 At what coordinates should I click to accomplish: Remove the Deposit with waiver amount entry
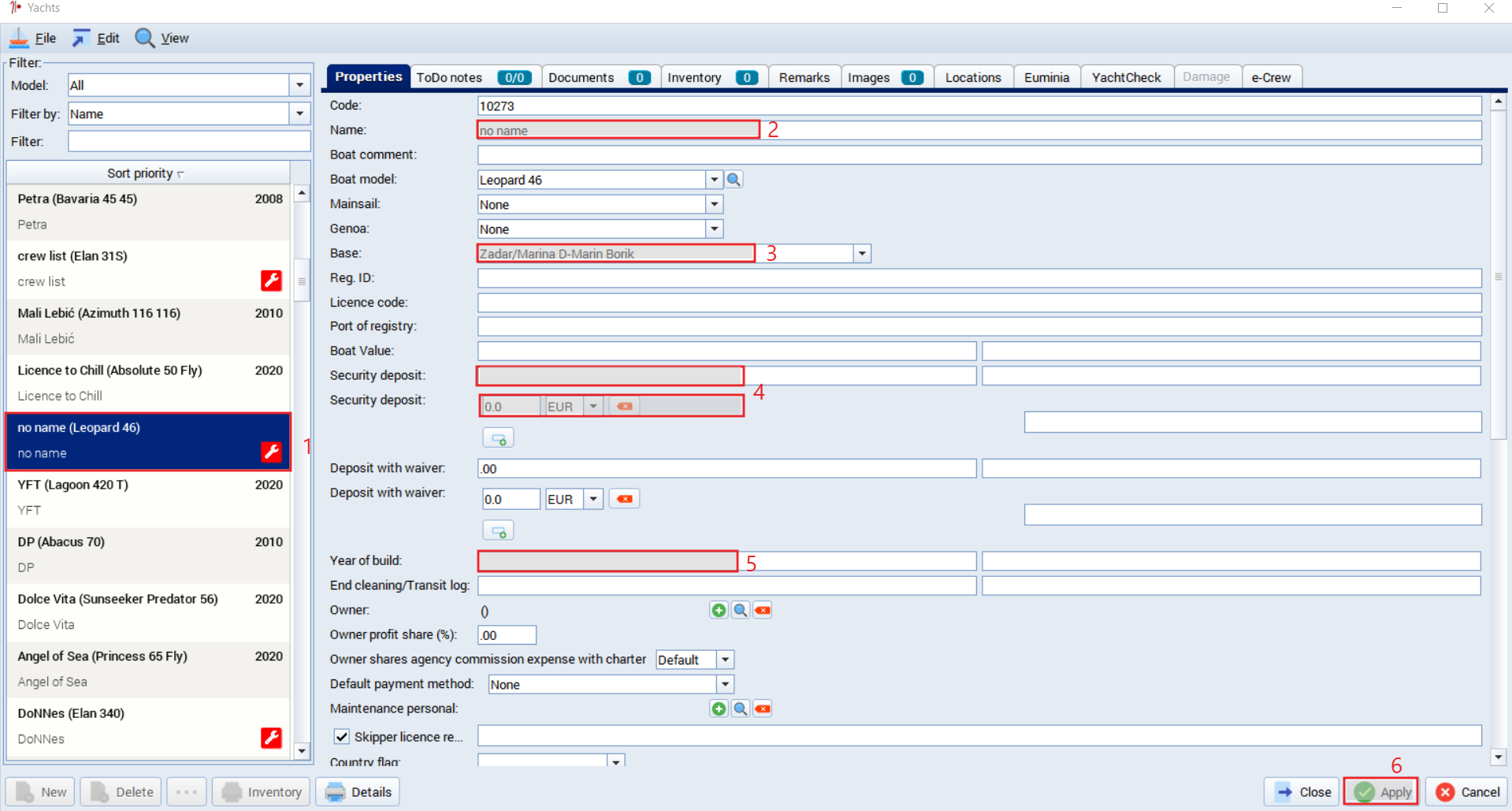point(624,499)
